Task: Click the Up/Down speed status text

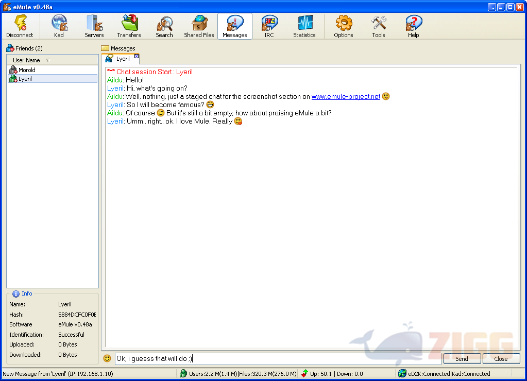Action: [336, 374]
